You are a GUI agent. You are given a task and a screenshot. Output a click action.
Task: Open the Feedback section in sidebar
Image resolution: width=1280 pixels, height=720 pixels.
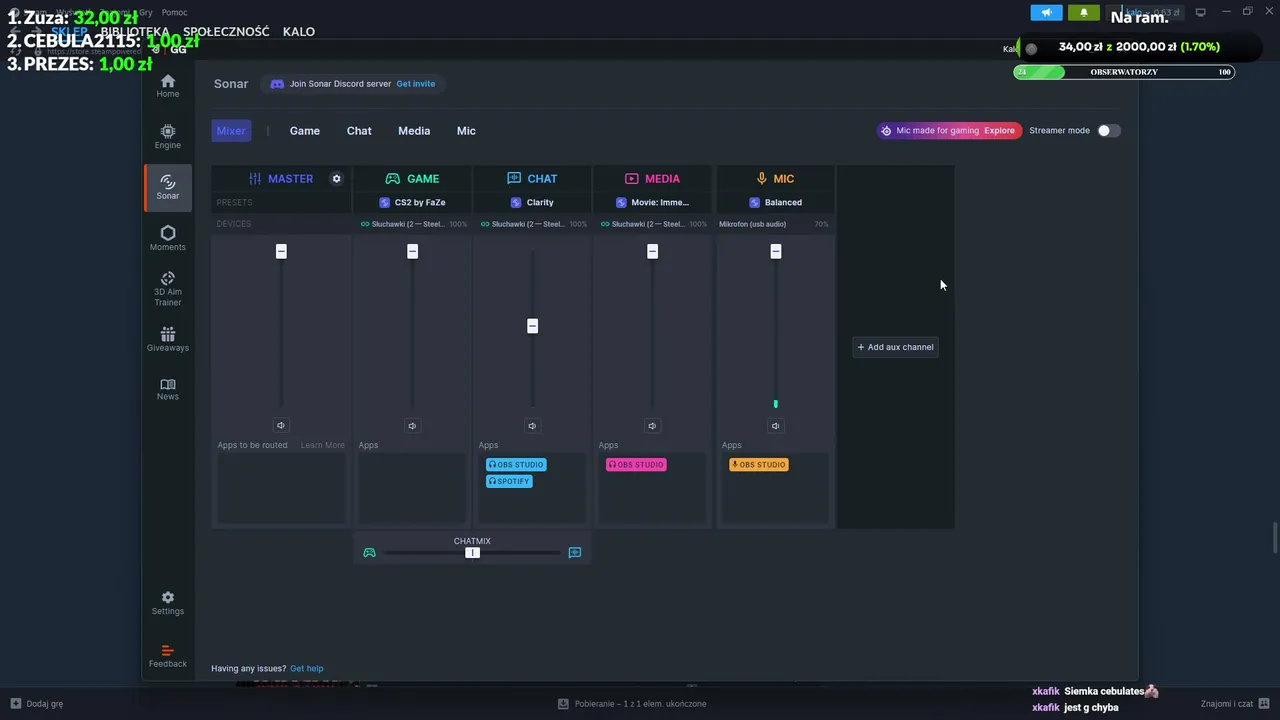point(168,656)
